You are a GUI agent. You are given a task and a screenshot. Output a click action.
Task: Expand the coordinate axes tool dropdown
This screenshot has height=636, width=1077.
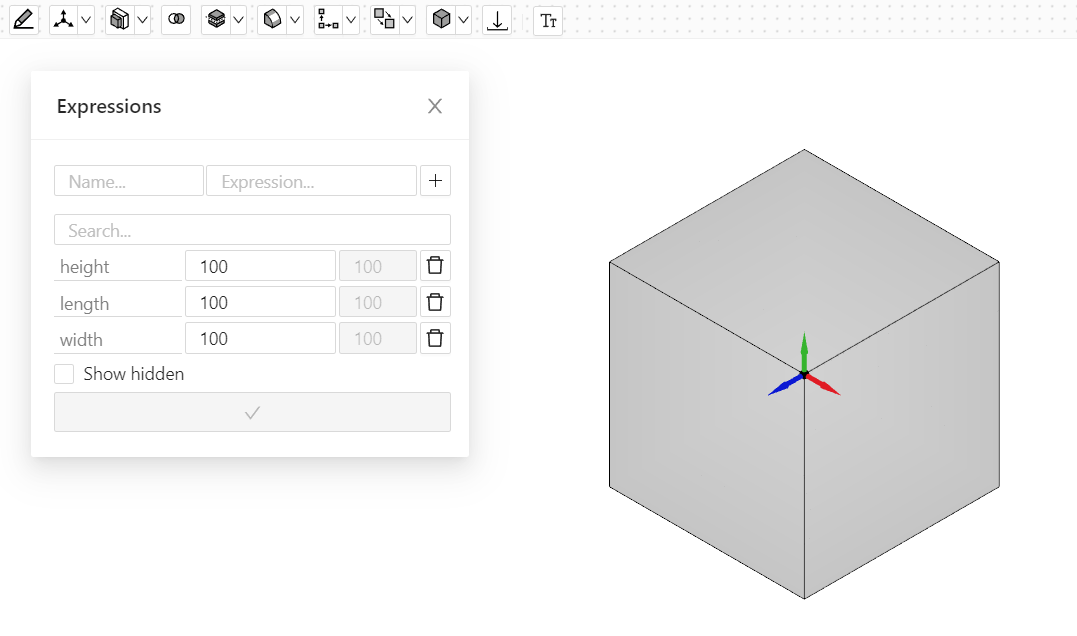click(86, 19)
